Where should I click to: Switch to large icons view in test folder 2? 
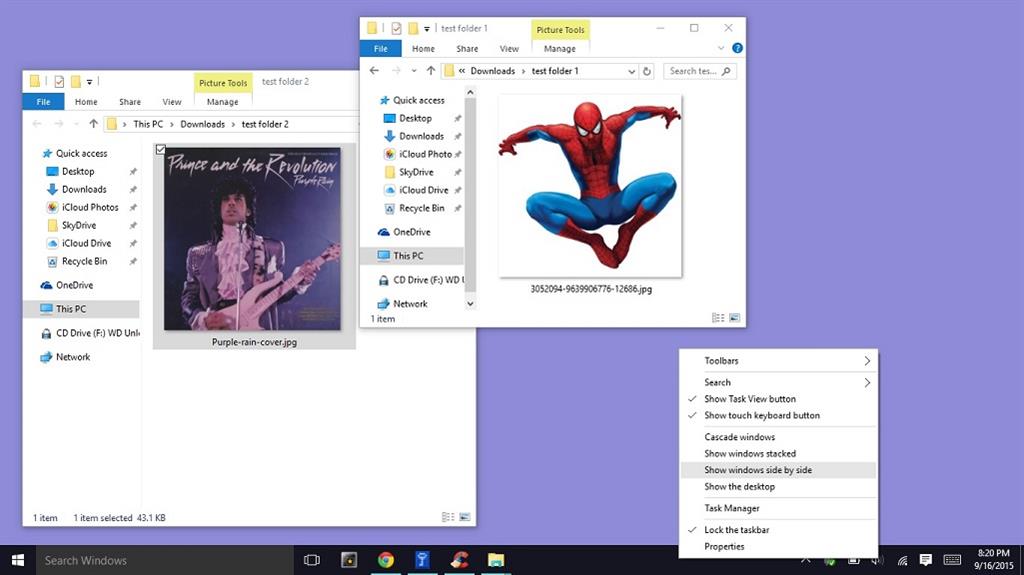point(465,517)
